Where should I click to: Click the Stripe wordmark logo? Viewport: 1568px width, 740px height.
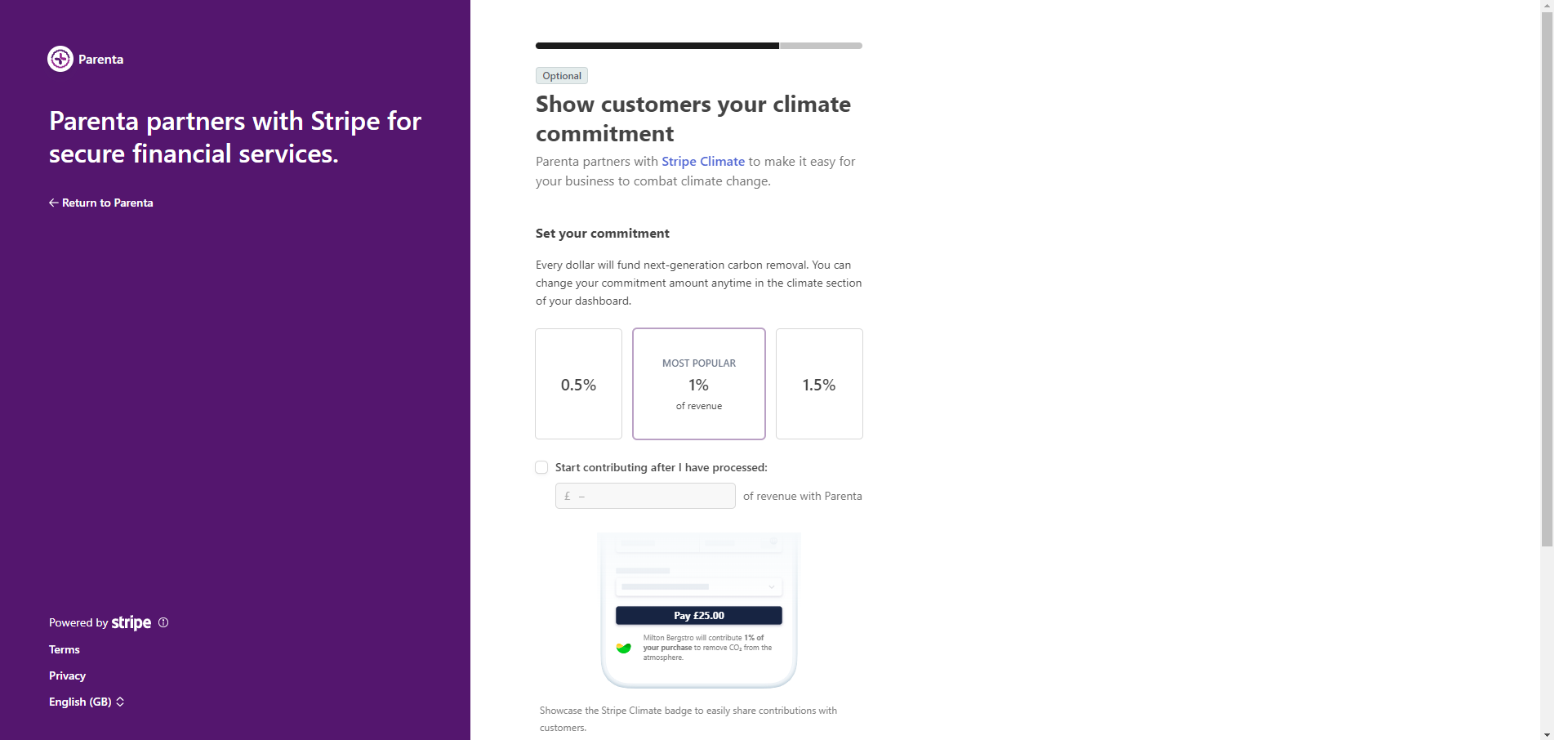click(131, 622)
